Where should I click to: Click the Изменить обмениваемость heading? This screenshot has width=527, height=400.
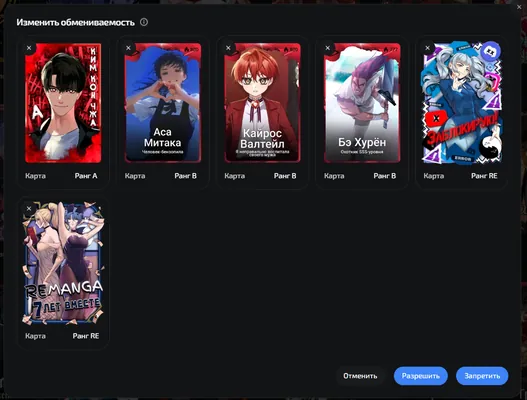click(x=76, y=23)
